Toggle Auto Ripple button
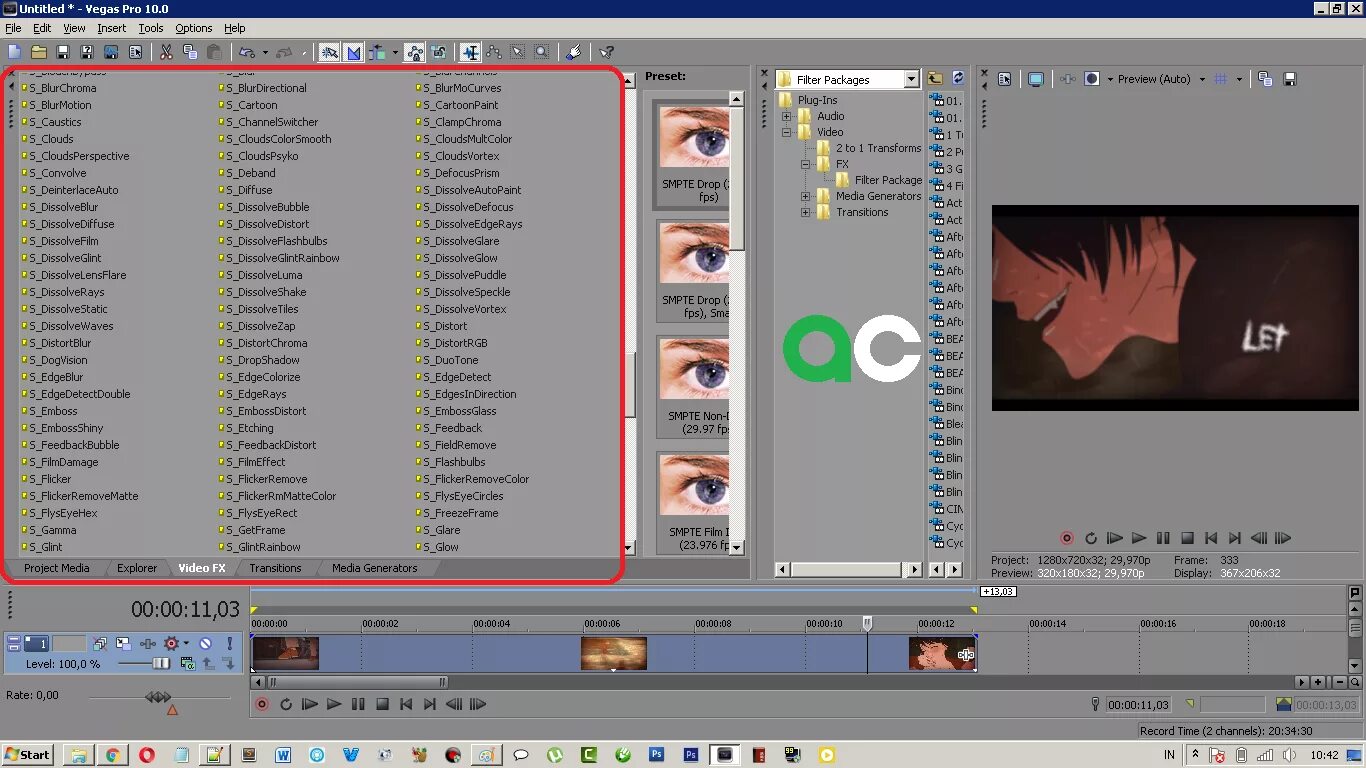 [x=377, y=52]
